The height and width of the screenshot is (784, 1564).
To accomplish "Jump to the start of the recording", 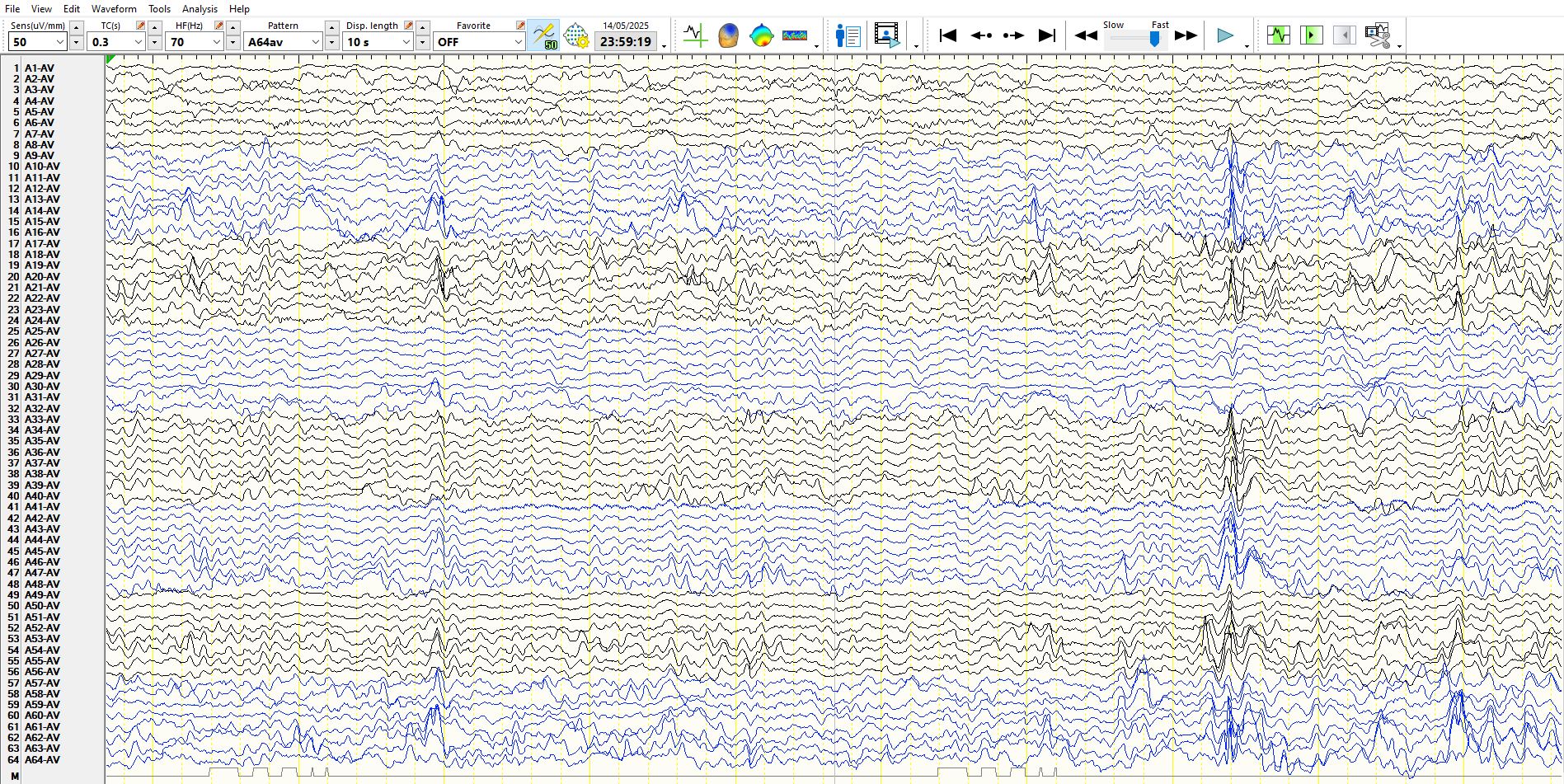I will [948, 35].
